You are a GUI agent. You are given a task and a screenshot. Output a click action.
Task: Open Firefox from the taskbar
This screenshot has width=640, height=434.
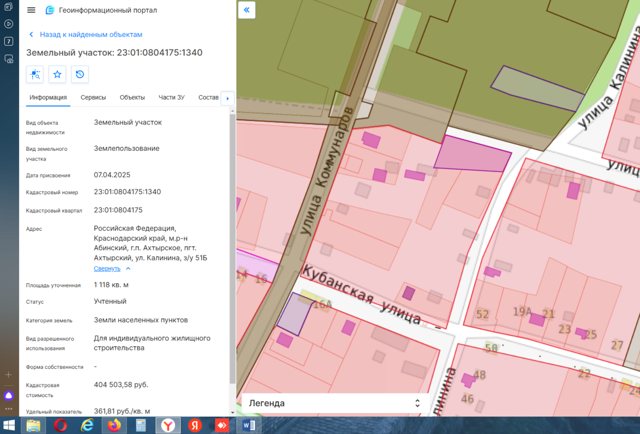click(x=114, y=425)
